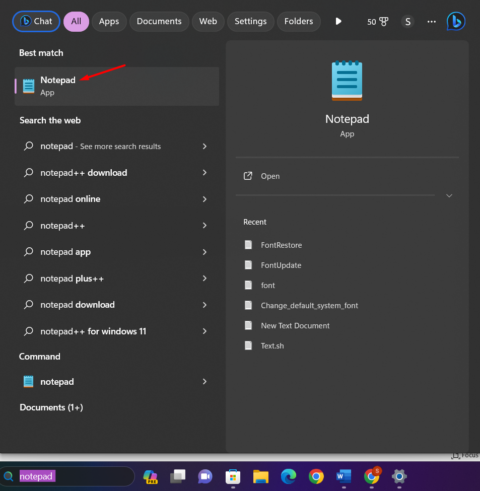Open recent file FontRestore
This screenshot has width=480, height=491.
pyautogui.click(x=281, y=245)
